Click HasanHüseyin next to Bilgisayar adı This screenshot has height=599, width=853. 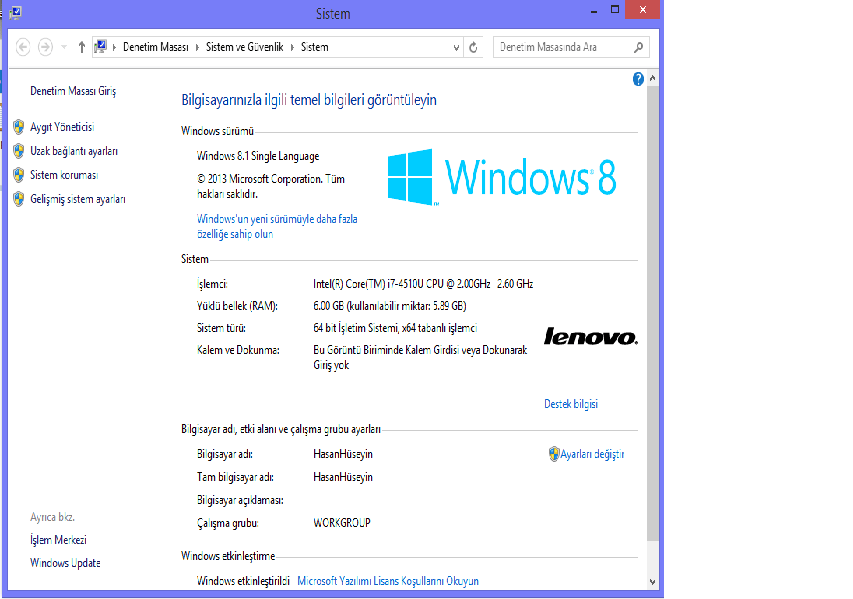(x=343, y=454)
